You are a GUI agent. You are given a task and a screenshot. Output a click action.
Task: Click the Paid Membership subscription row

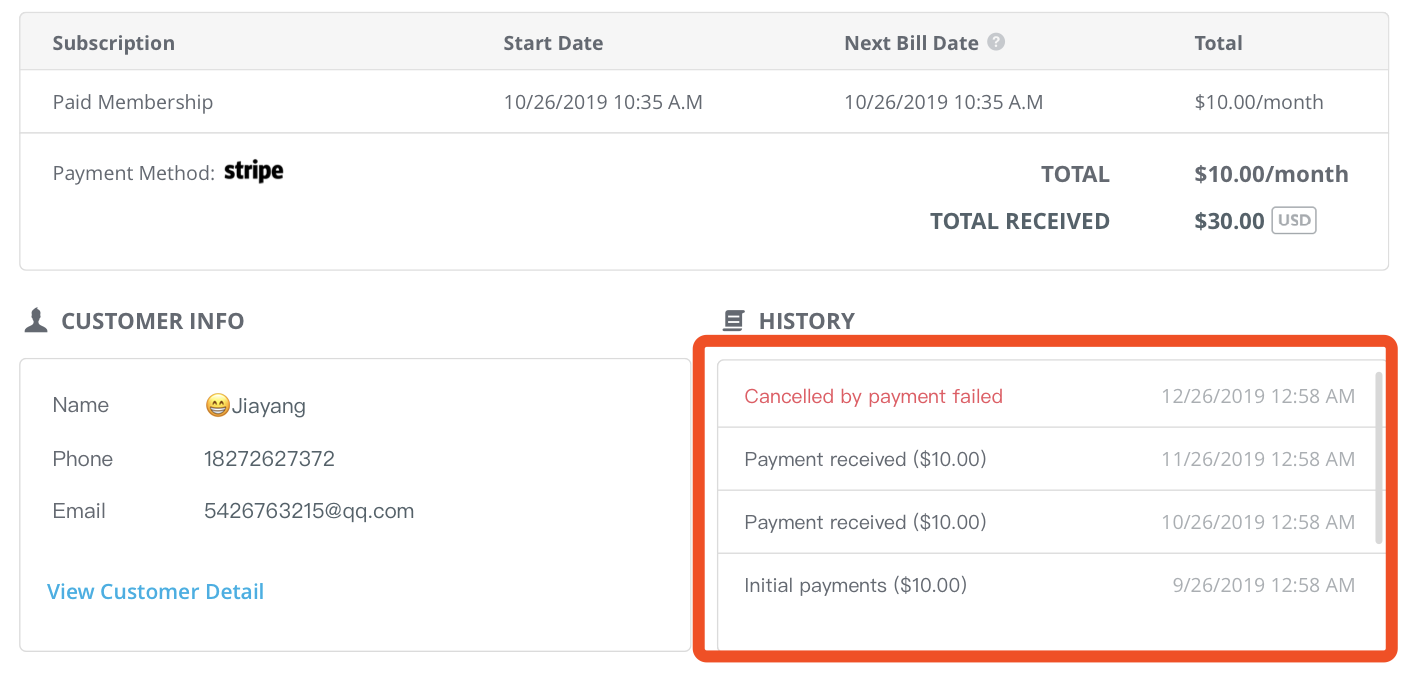pos(704,101)
